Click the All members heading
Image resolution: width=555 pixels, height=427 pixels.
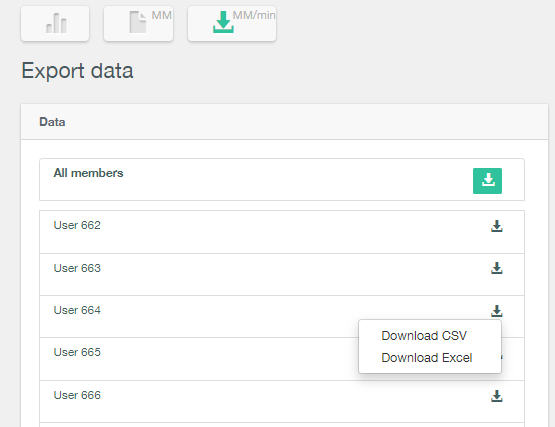(88, 173)
